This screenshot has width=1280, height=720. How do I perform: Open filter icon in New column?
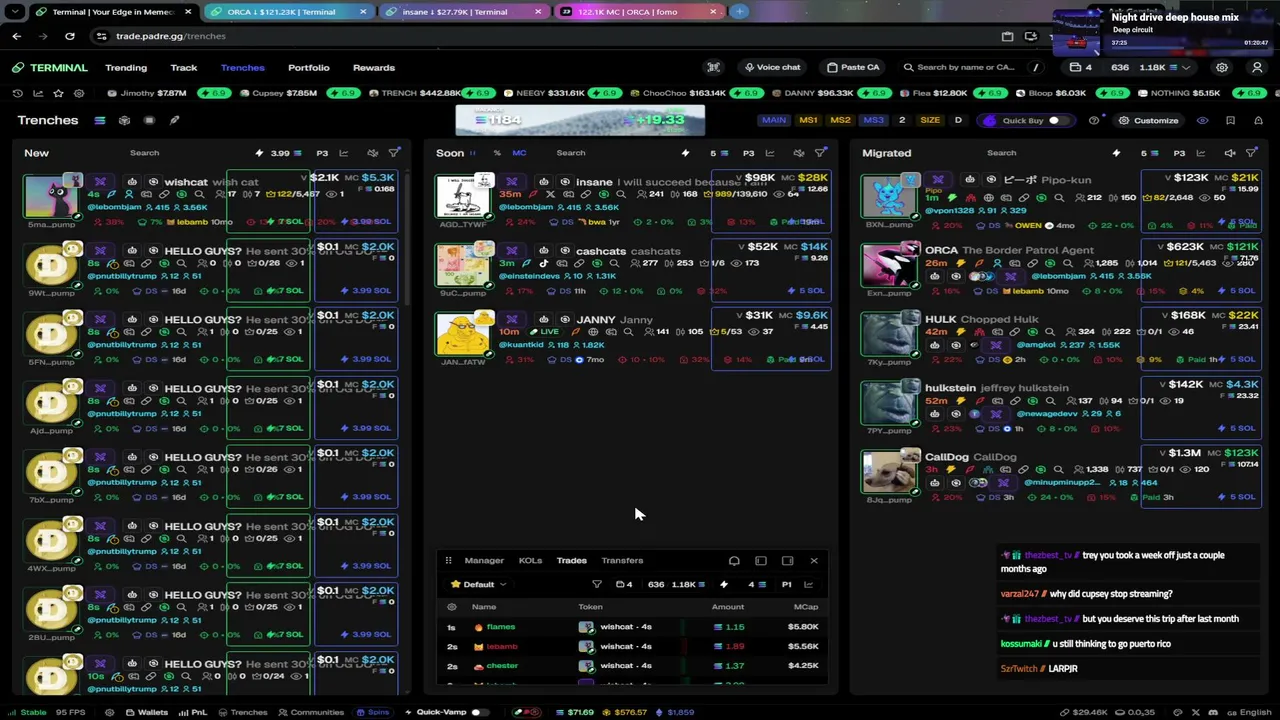394,153
